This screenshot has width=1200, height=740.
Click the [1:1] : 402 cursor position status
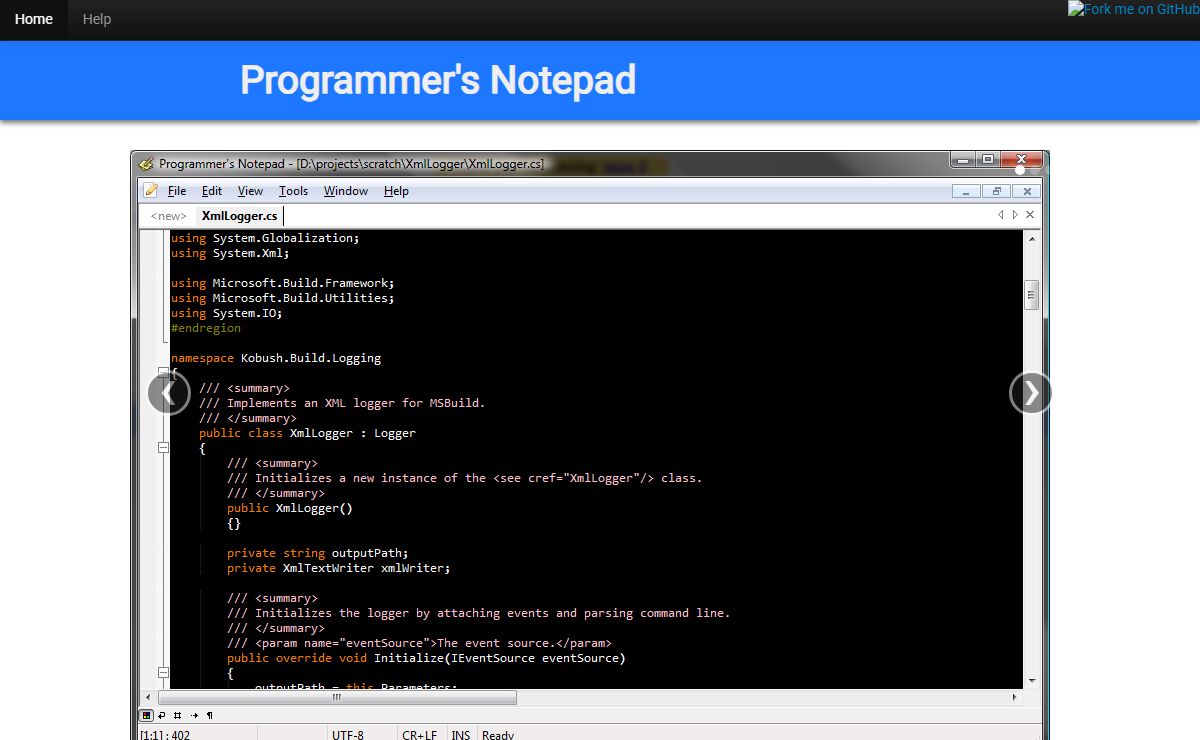coord(165,735)
